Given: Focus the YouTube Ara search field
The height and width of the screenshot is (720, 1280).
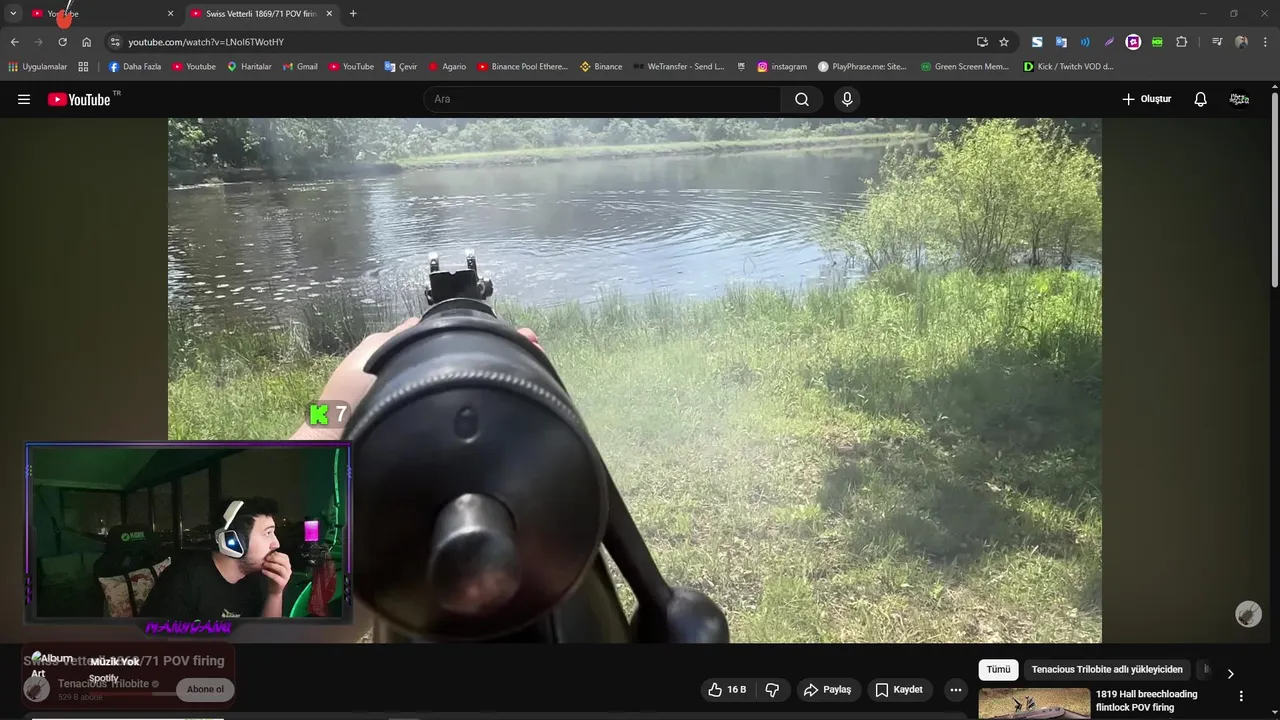Looking at the screenshot, I should (602, 99).
